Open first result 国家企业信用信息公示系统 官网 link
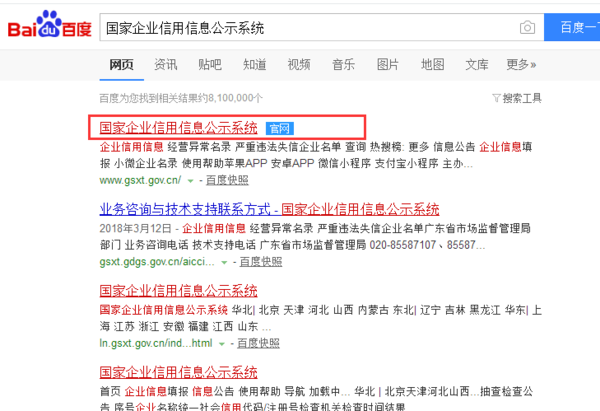 [178, 128]
